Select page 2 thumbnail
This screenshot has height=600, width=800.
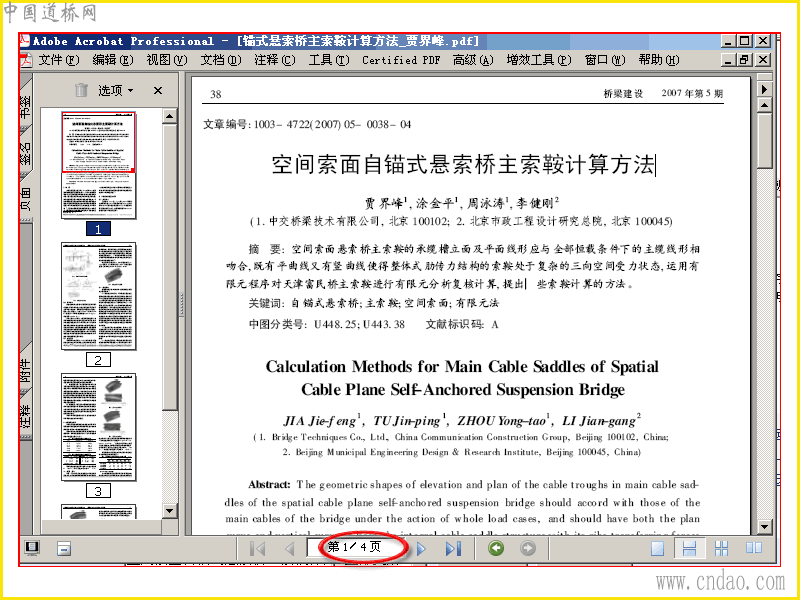pos(98,296)
